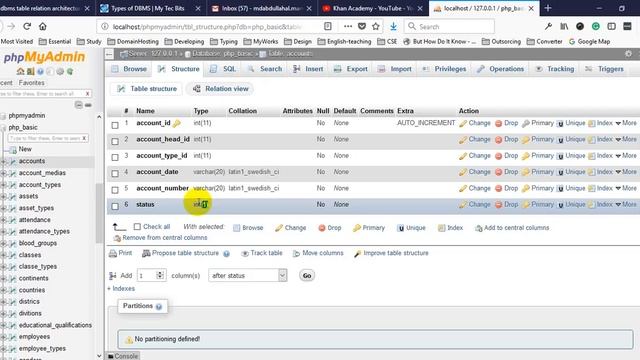Click Propose table structure help icon
This screenshot has width=640, height=360.
[227, 254]
